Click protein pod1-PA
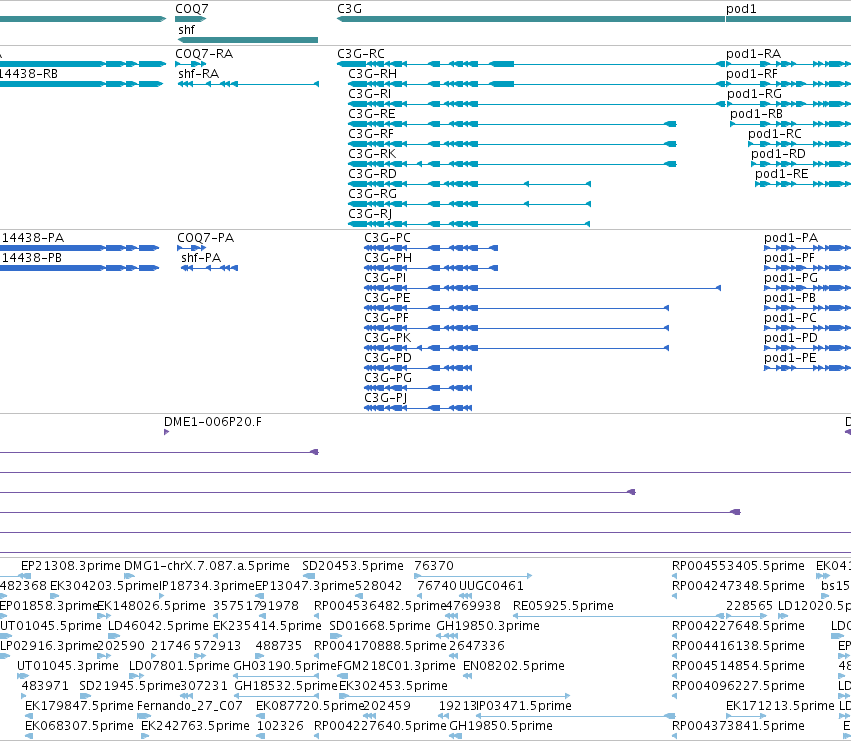Screen dimensions: 851x741 [x=808, y=248]
